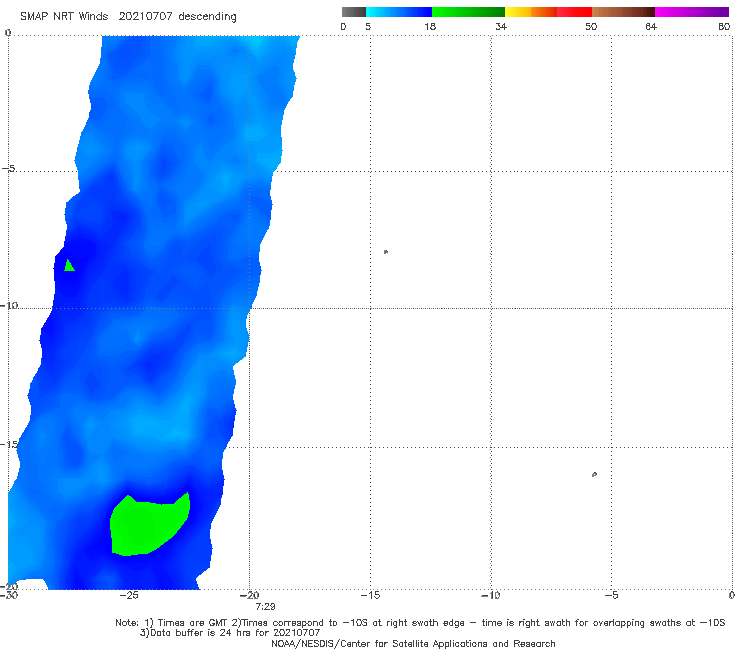This screenshot has height=650, width=740.
Task: Click the cyan-to-blue segment of the color scale
Action: (399, 12)
